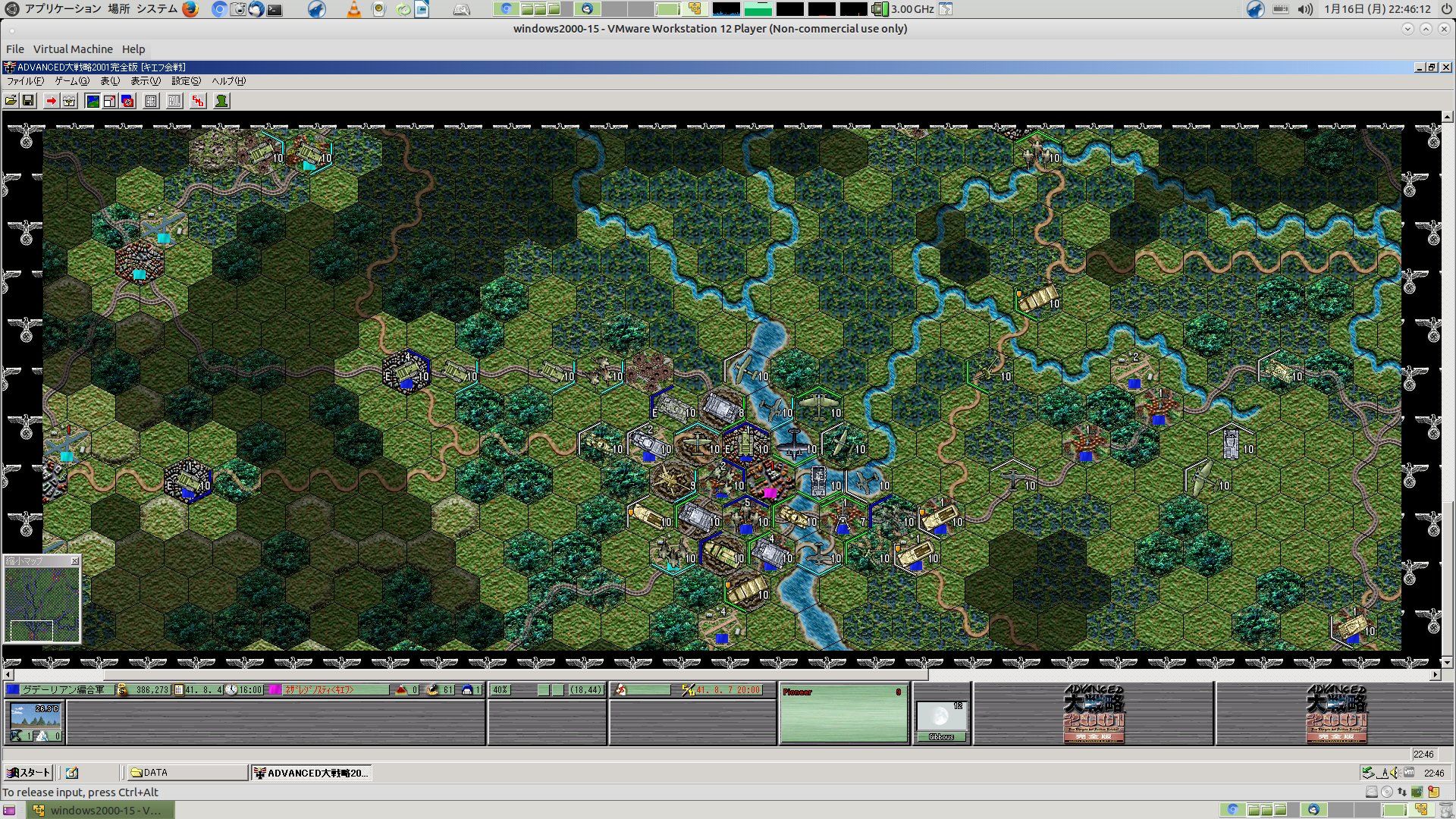Open a saved game with the folder icon
Screen dimensions: 1456x819
point(11,101)
